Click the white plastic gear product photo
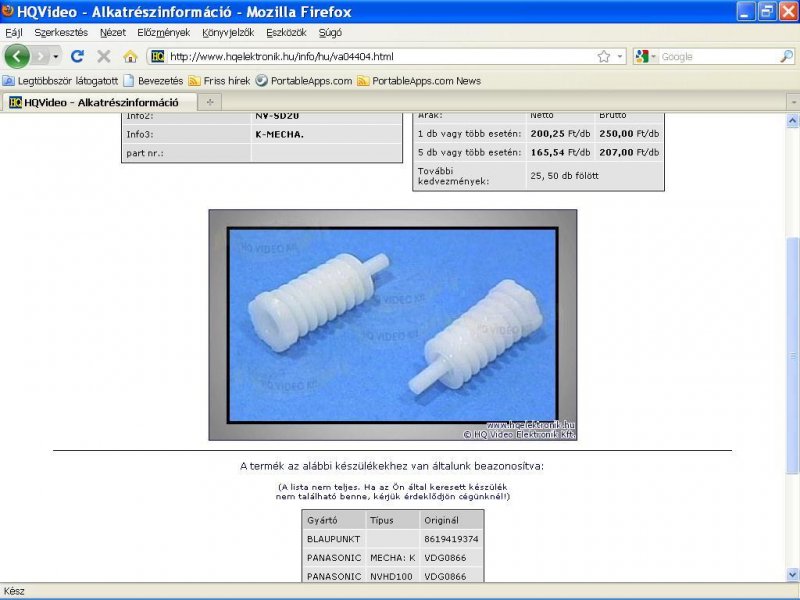Viewport: 800px width, 600px height. pyautogui.click(x=393, y=325)
